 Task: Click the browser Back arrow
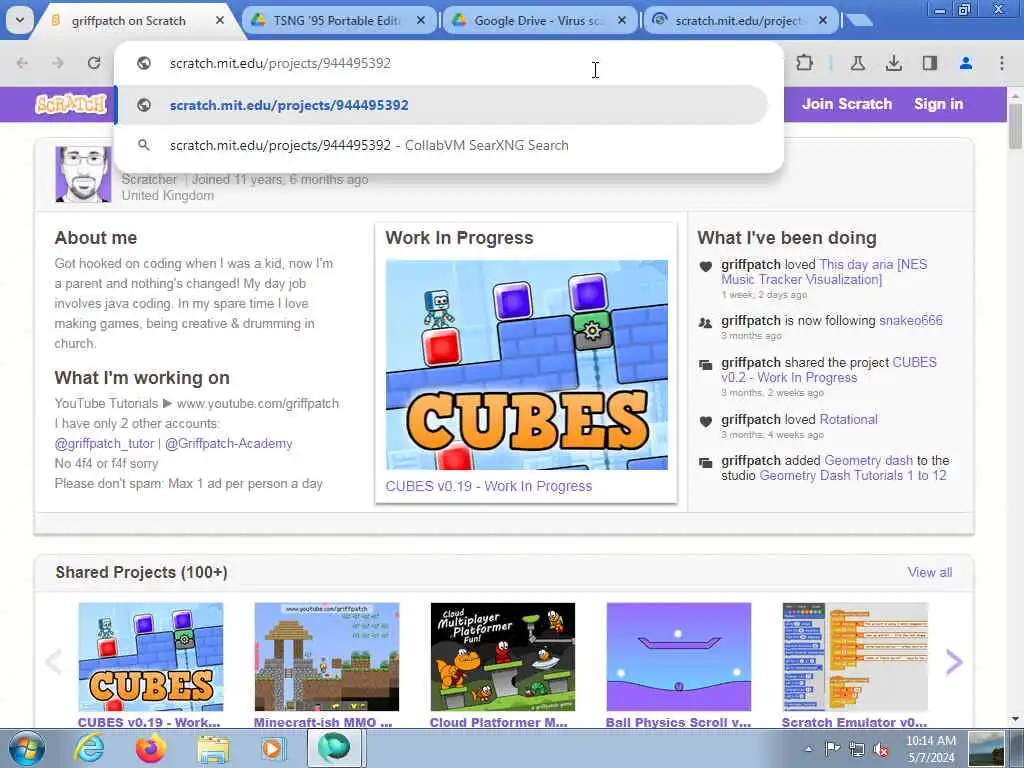tap(22, 63)
